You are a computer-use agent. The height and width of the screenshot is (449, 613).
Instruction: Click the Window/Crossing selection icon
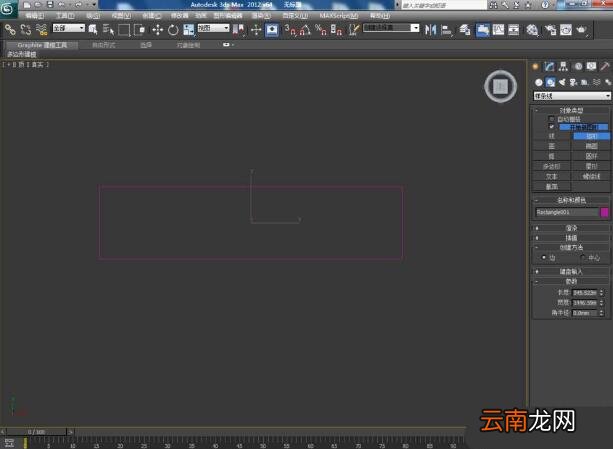(x=140, y=30)
